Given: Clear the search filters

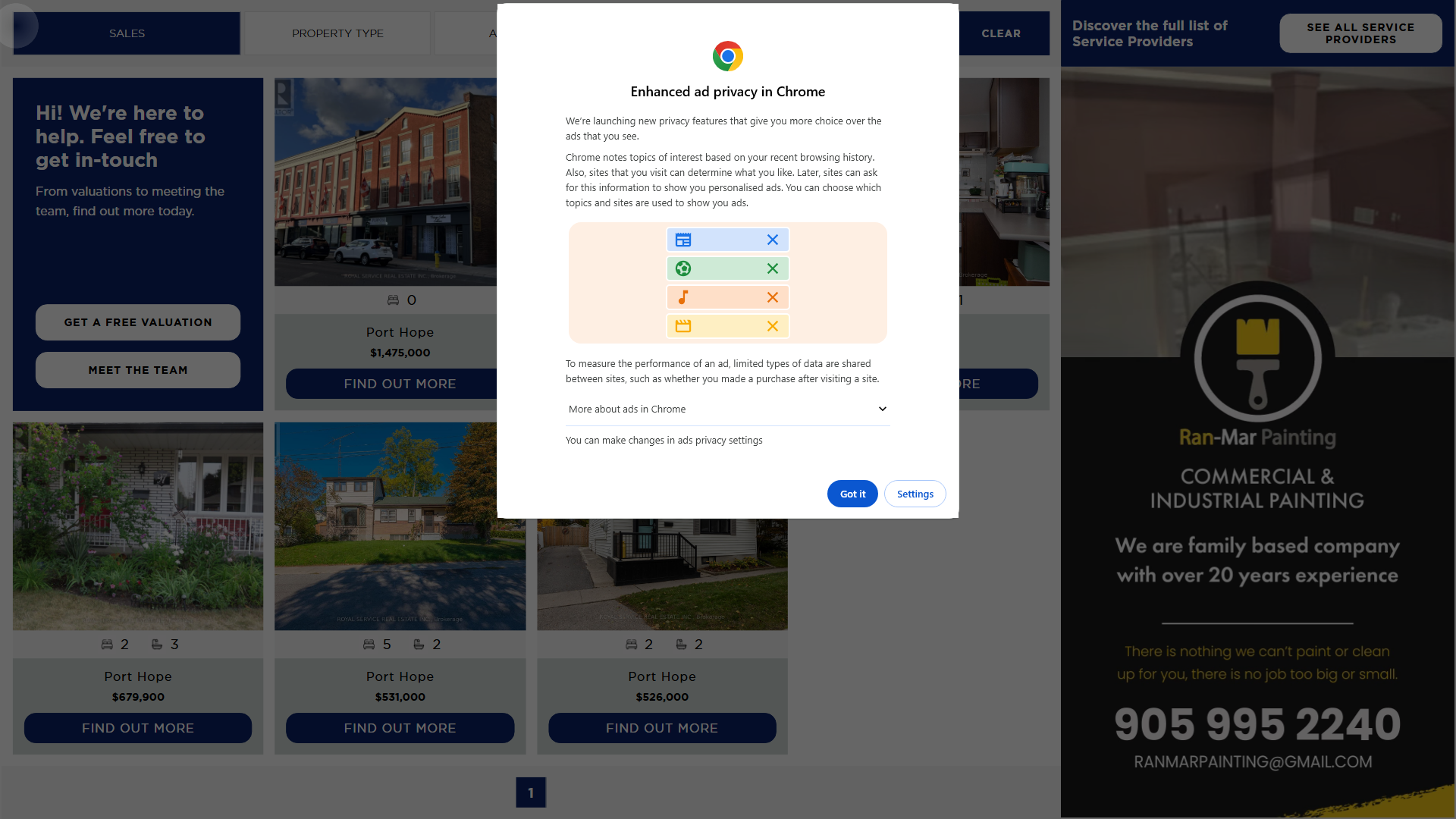Looking at the screenshot, I should (x=1001, y=33).
